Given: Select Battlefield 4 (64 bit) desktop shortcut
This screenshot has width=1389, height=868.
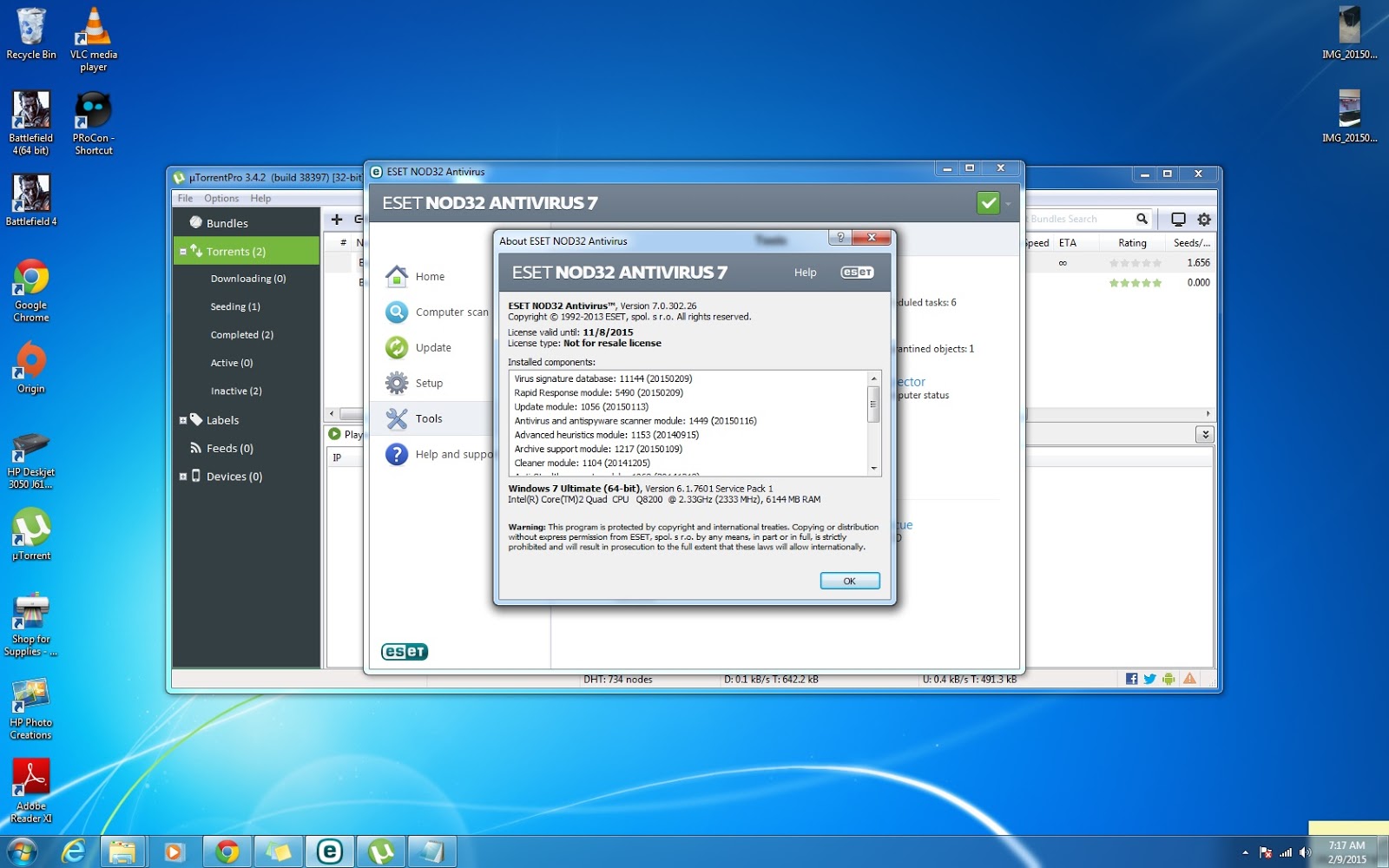Looking at the screenshot, I should (x=31, y=123).
